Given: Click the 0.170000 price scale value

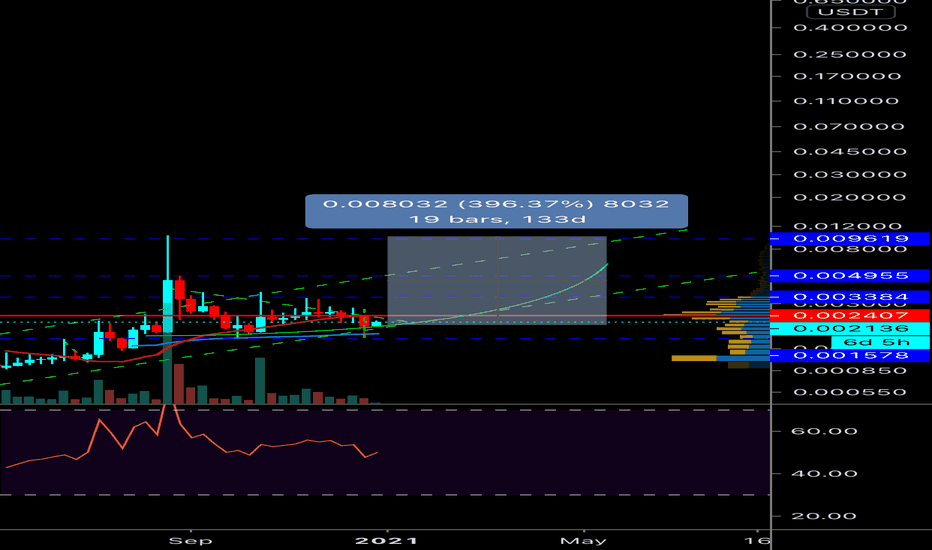Looking at the screenshot, I should point(847,76).
